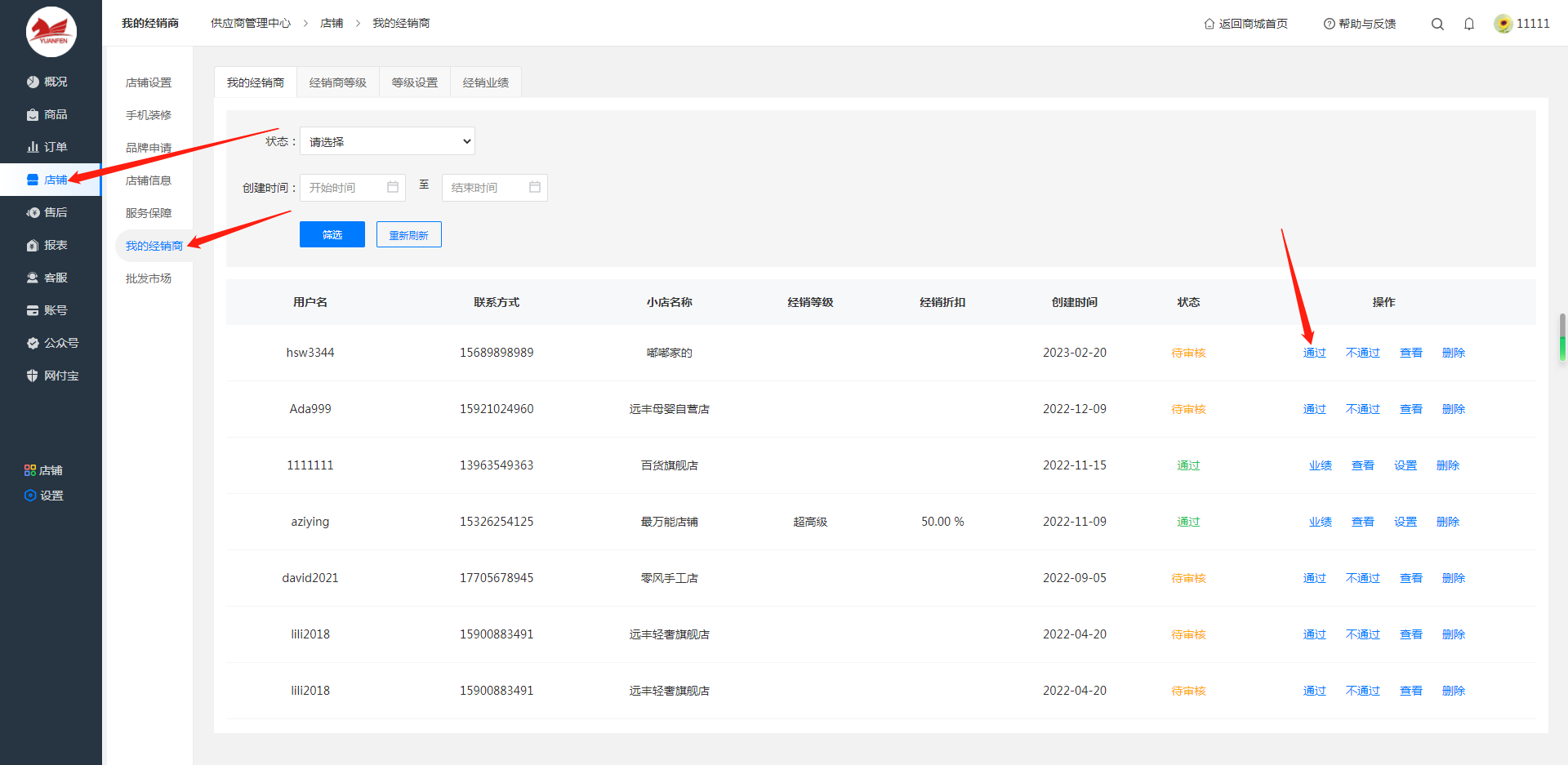Click the page vertical scrollbar thumb

point(1562,336)
